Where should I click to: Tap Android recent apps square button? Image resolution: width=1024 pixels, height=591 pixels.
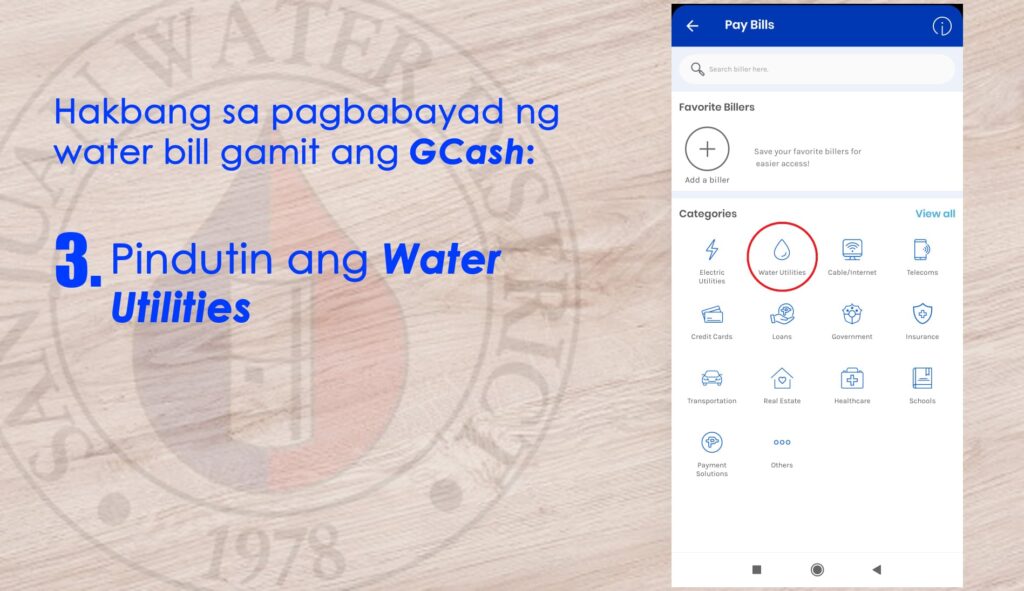tap(756, 569)
